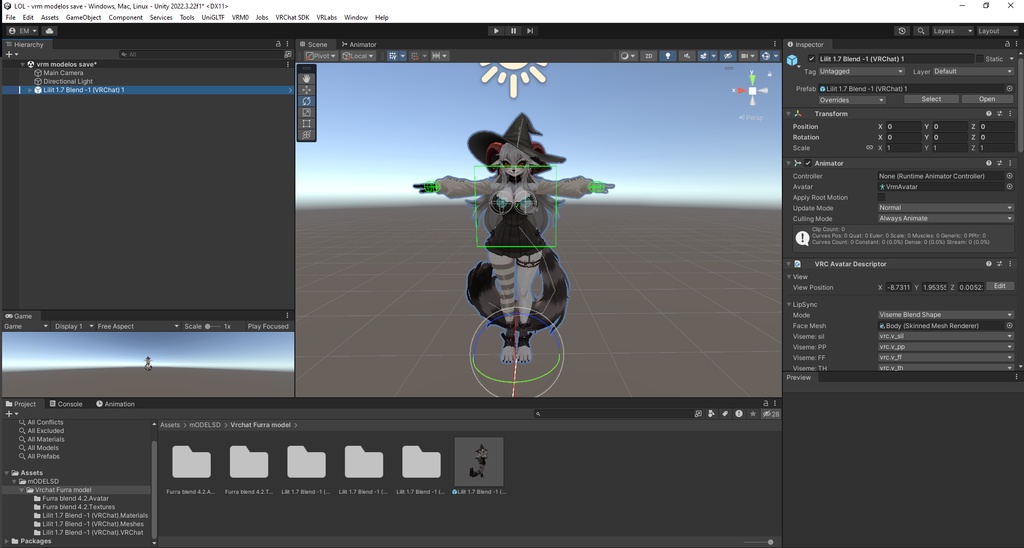Select the Rotate tool in the scene
Image resolution: width=1024 pixels, height=548 pixels.
coord(306,101)
